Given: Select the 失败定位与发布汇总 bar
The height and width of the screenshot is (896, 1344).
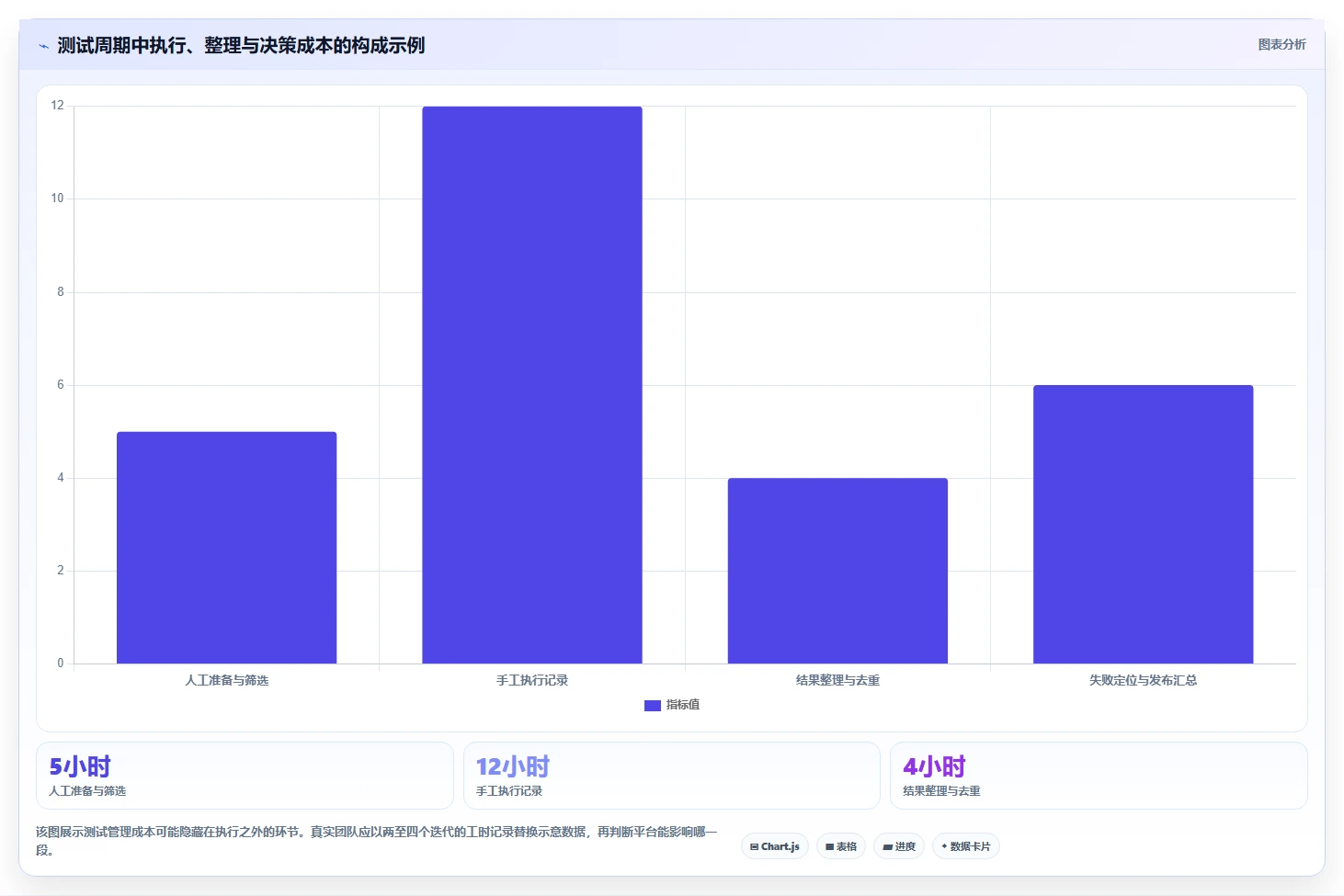Looking at the screenshot, I should click(x=1143, y=524).
